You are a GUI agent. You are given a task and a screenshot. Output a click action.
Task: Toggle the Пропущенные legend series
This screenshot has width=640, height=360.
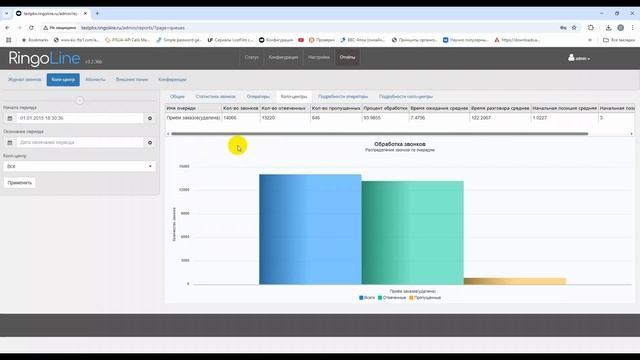(x=425, y=298)
